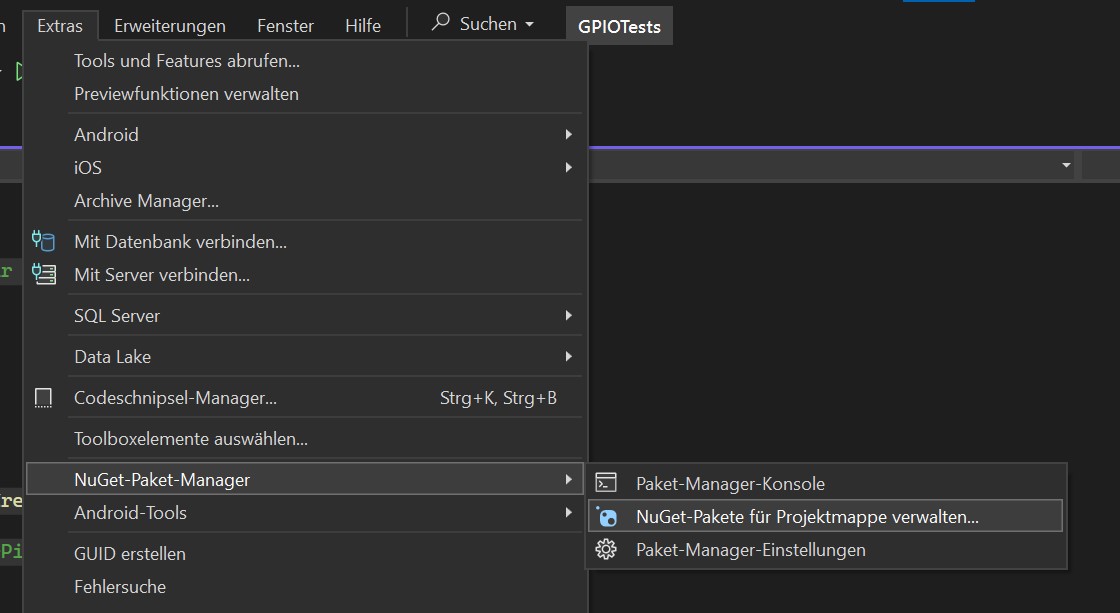
Task: Click the Mit Datenbank verbinden plug icon
Action: (43, 241)
